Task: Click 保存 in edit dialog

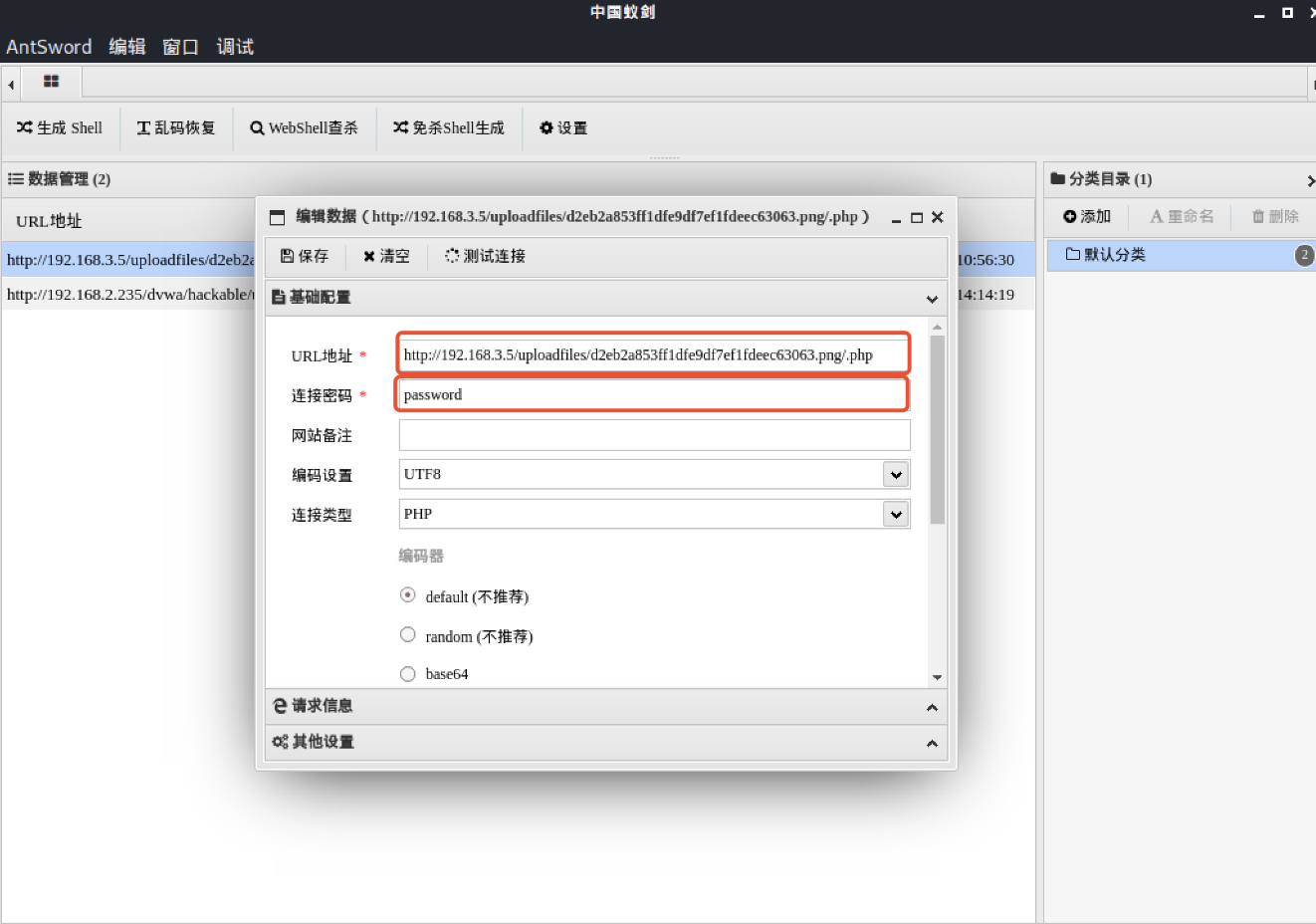Action: [x=305, y=256]
